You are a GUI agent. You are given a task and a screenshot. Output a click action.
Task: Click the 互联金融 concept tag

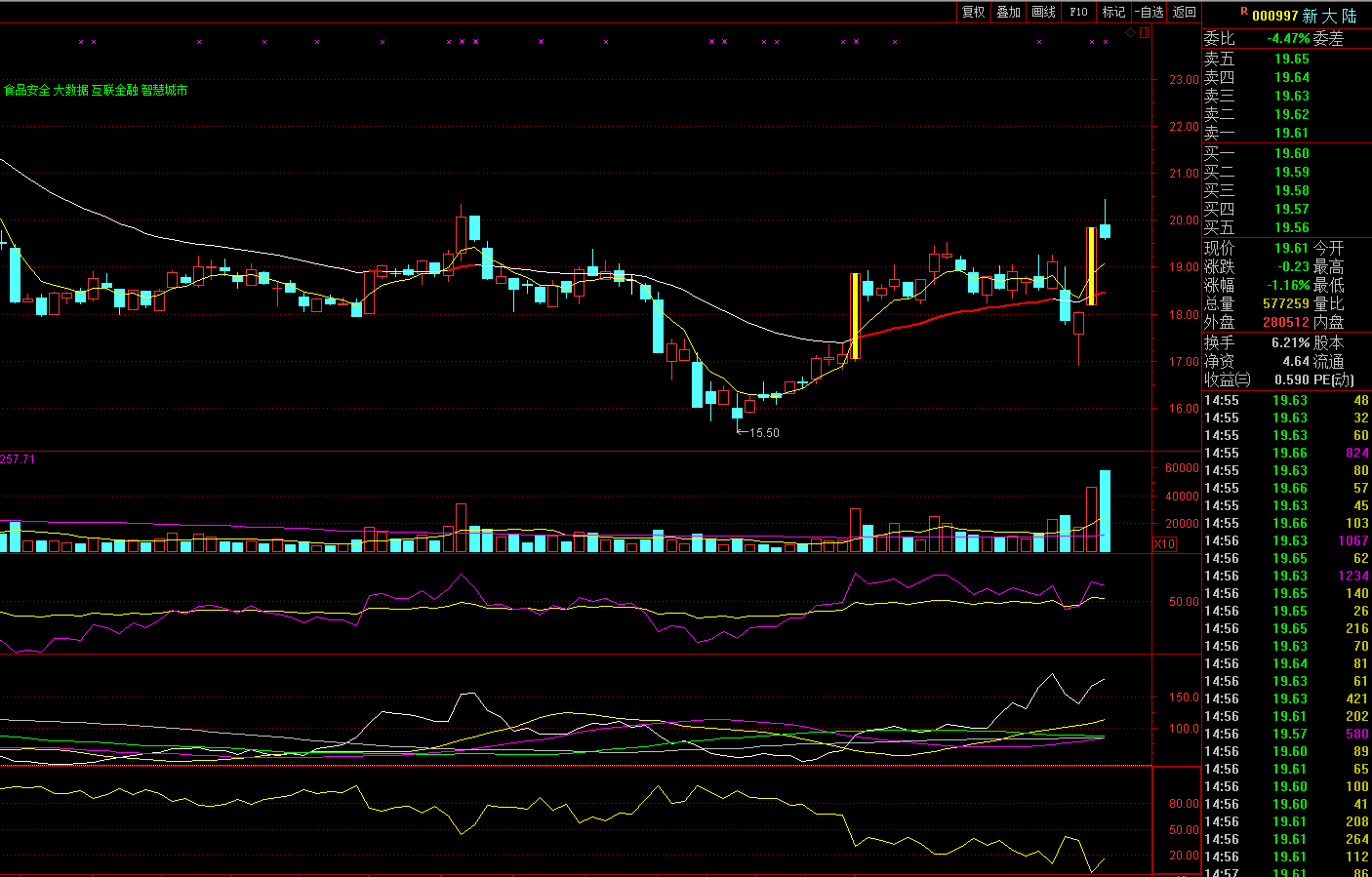(114, 90)
